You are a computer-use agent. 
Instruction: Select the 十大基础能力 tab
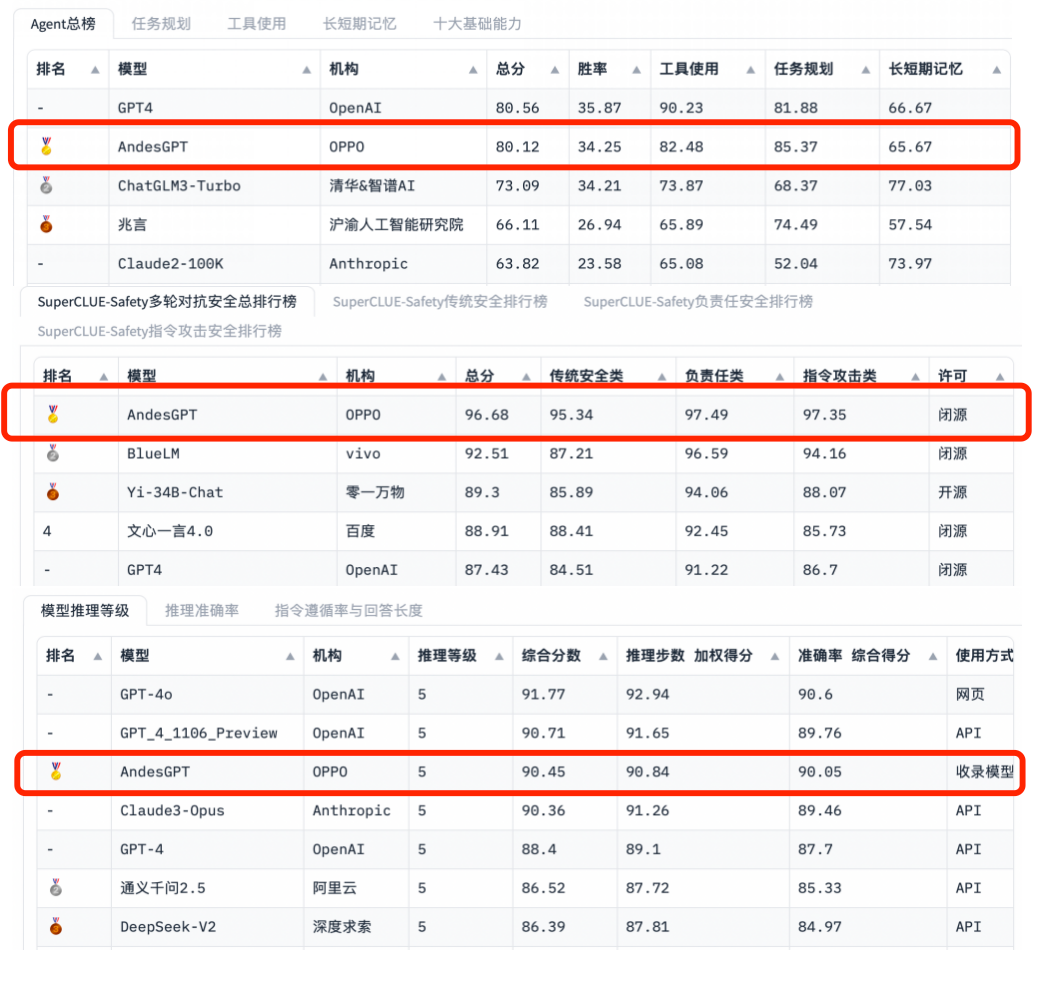(477, 24)
